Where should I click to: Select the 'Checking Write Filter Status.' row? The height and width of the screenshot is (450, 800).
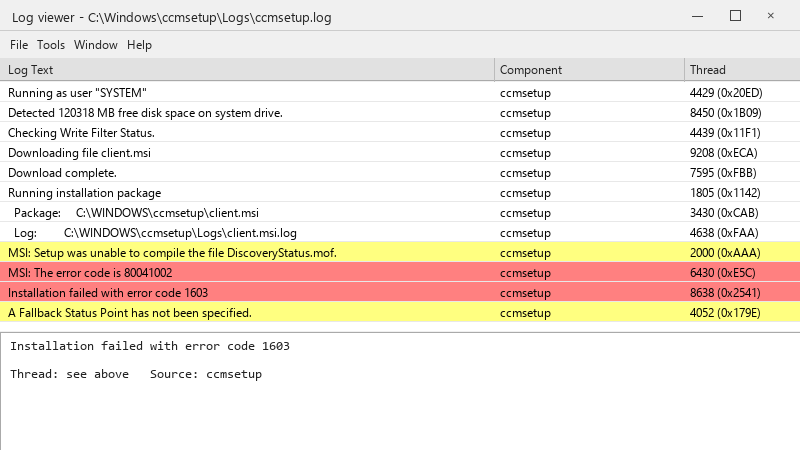tap(400, 133)
